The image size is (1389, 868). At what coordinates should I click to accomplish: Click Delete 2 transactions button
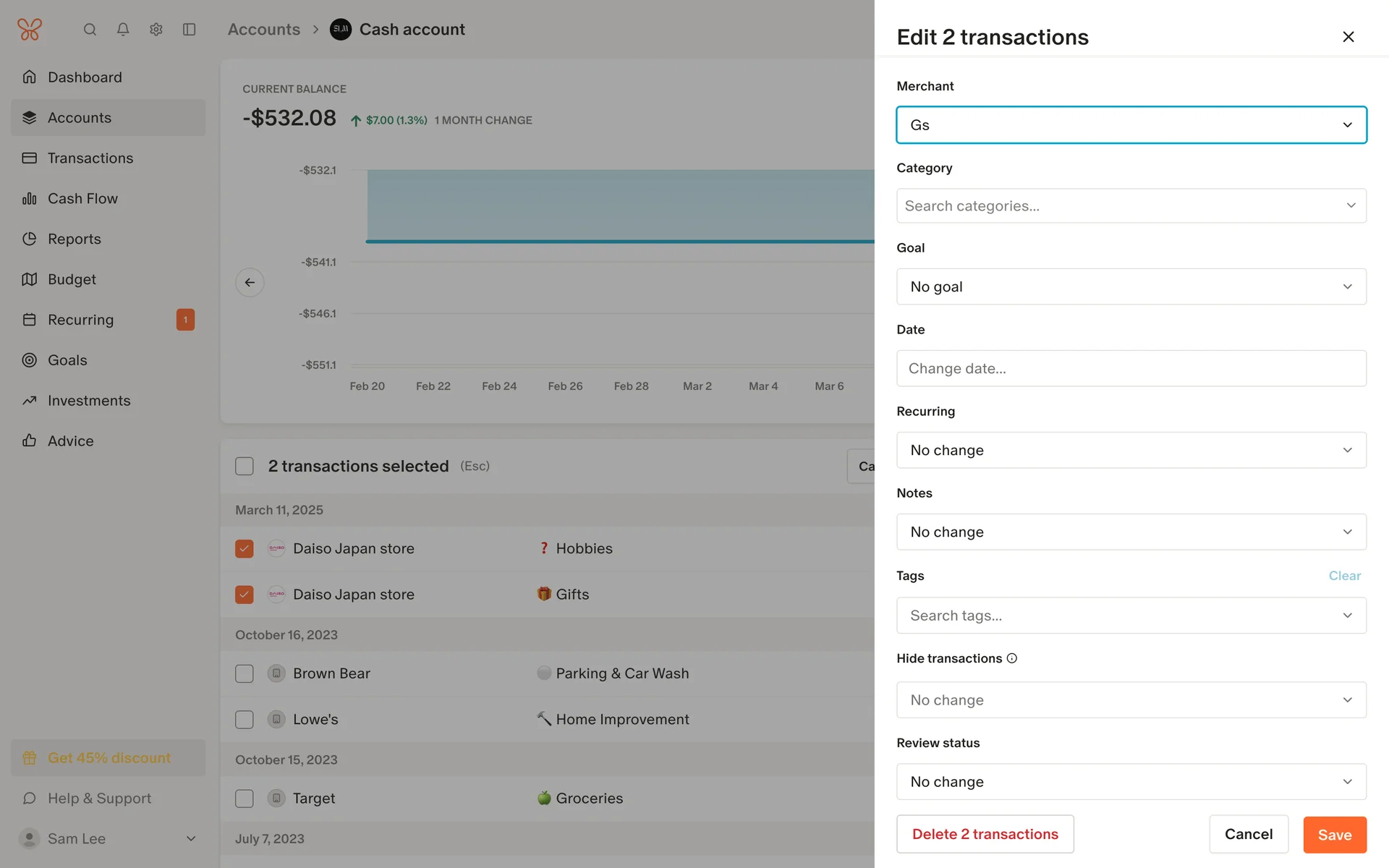[985, 834]
